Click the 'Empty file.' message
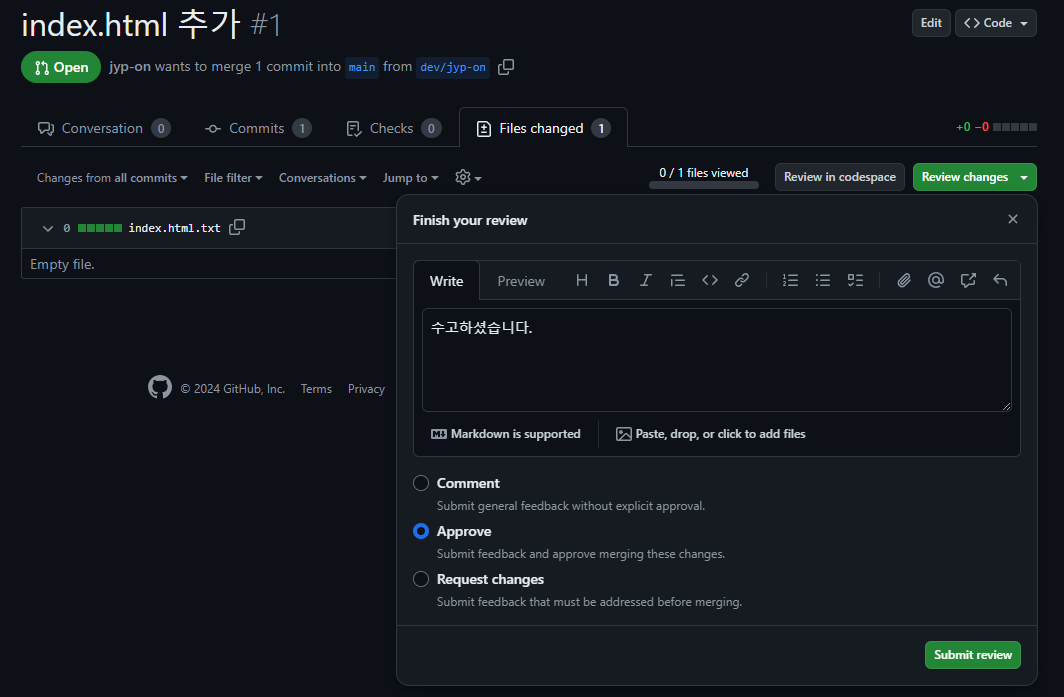Screen dimensions: 1064x697 click(62, 264)
